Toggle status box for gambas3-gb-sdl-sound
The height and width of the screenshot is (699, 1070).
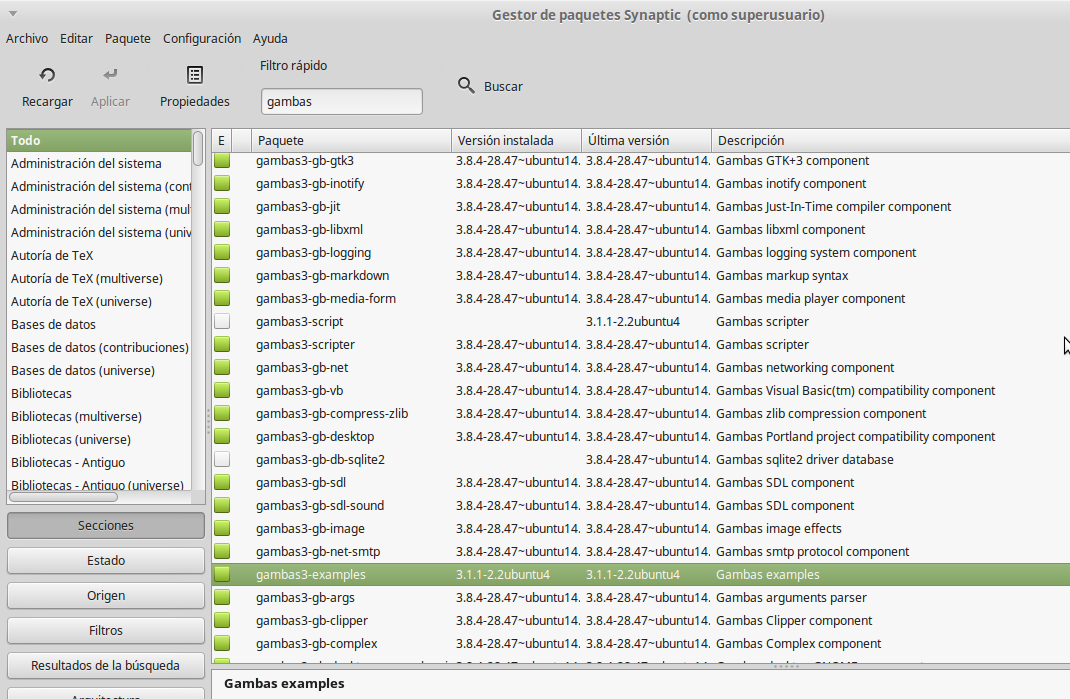222,505
